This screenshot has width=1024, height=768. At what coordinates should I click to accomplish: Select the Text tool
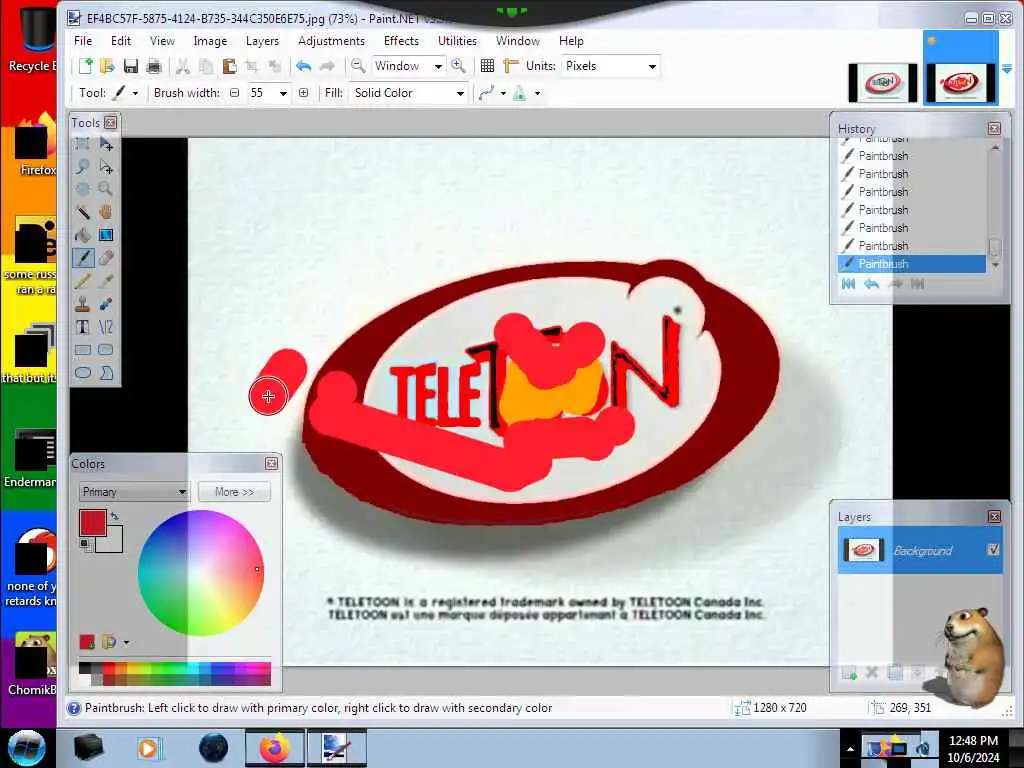point(83,327)
